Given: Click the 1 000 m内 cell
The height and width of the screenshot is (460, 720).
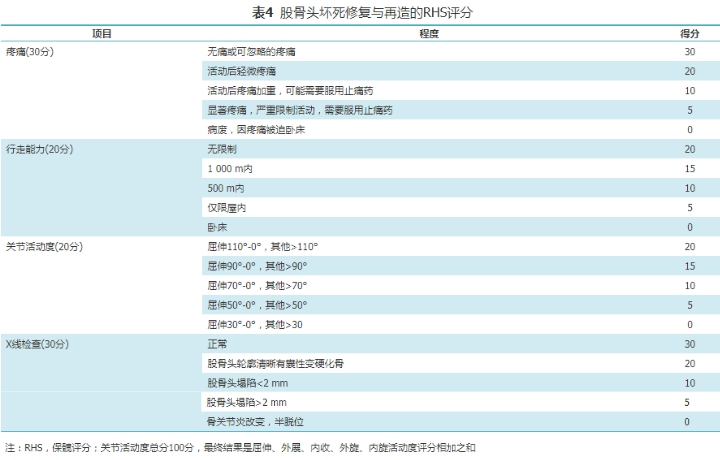Looking at the screenshot, I should pyautogui.click(x=230, y=169).
